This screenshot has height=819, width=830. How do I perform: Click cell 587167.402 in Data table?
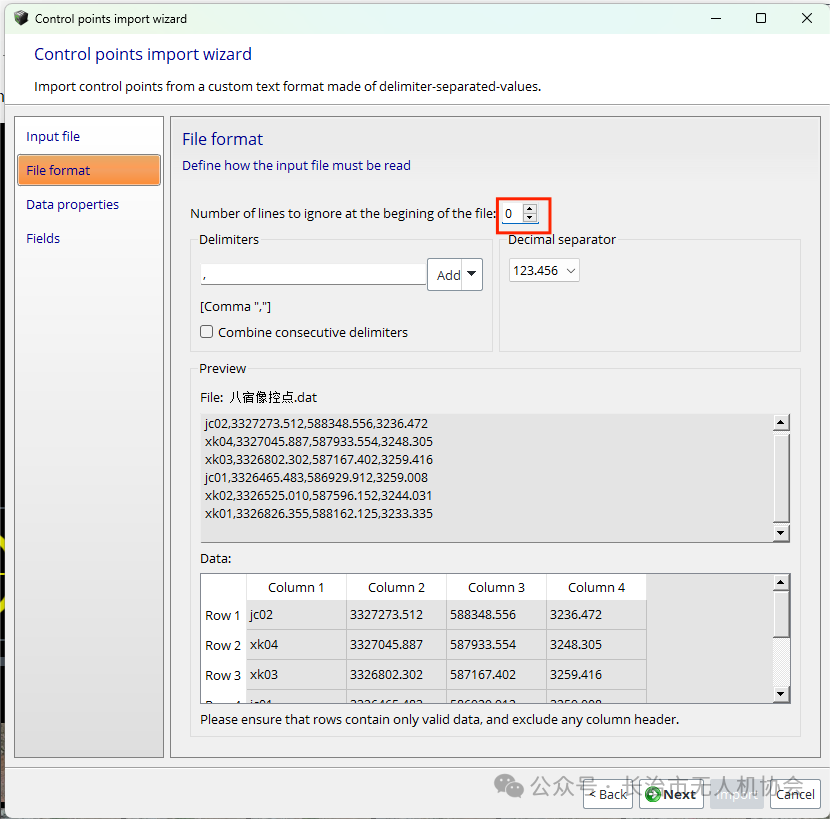point(496,674)
